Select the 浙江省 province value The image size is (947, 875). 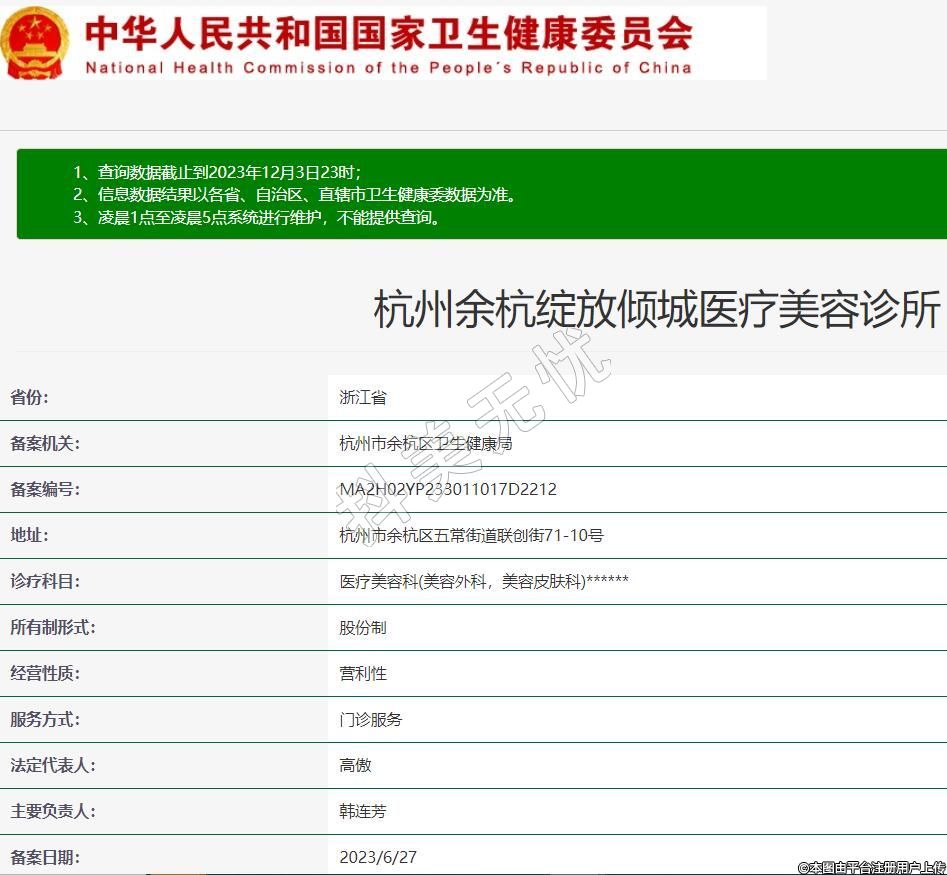pyautogui.click(x=362, y=397)
